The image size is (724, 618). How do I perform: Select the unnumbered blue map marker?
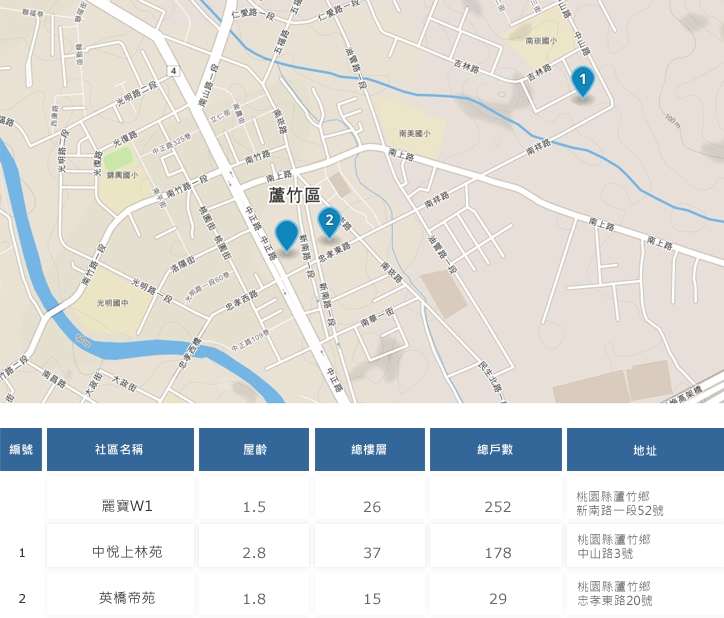(x=287, y=234)
